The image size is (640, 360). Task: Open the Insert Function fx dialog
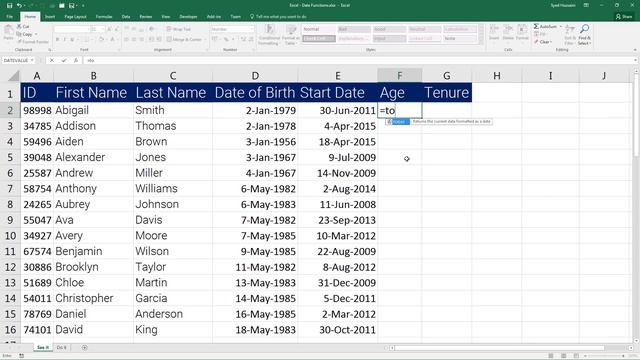[x=76, y=60]
